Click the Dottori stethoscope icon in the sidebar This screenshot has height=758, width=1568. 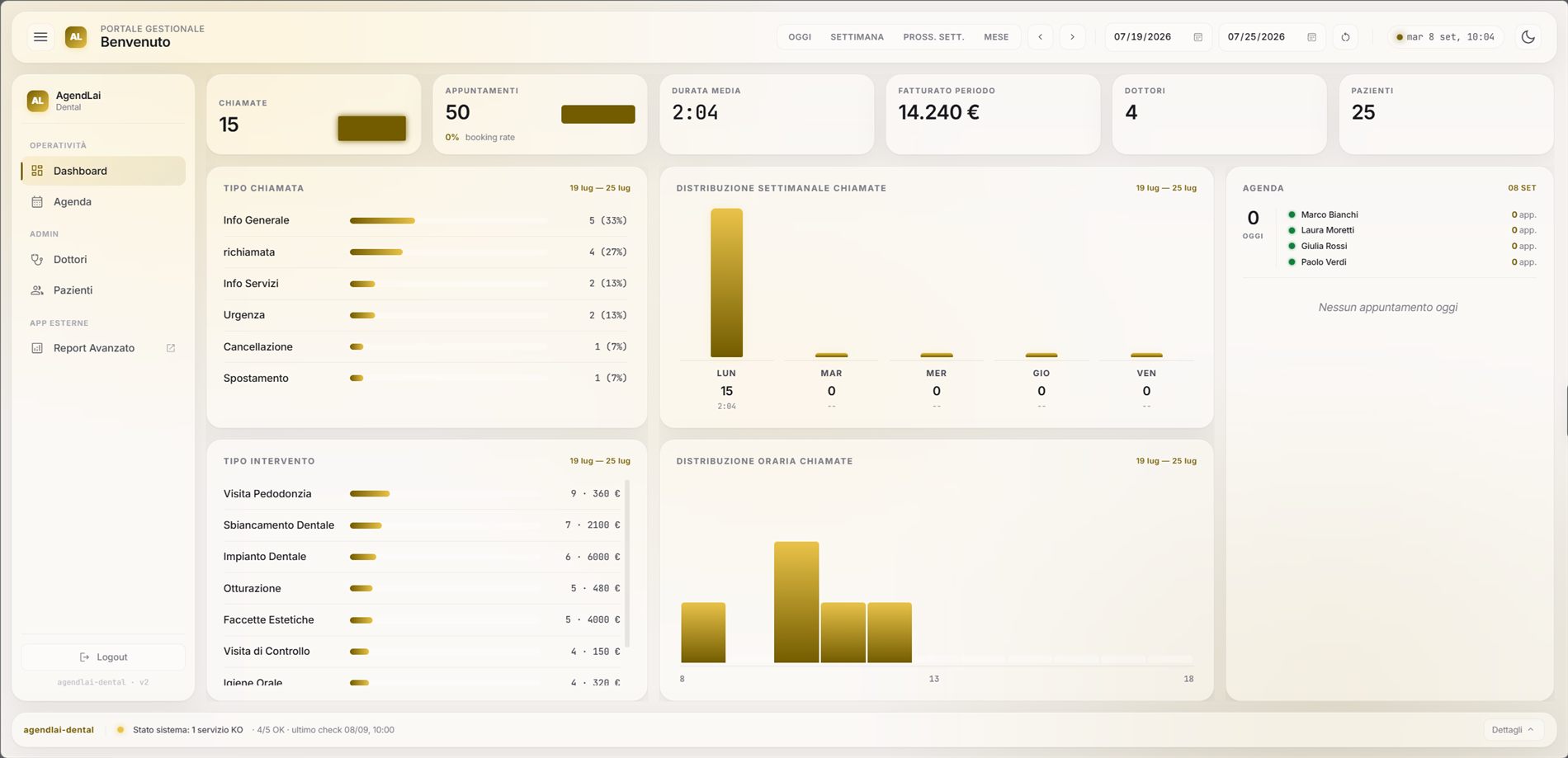(37, 259)
